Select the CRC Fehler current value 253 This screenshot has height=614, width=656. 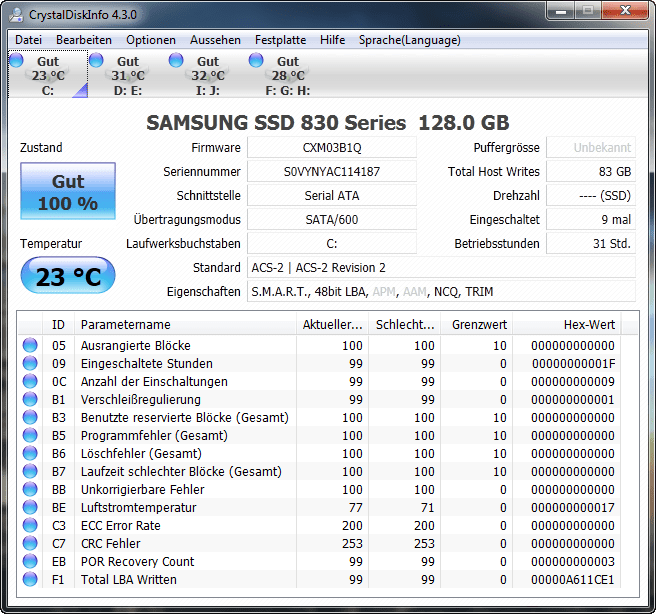(352, 543)
